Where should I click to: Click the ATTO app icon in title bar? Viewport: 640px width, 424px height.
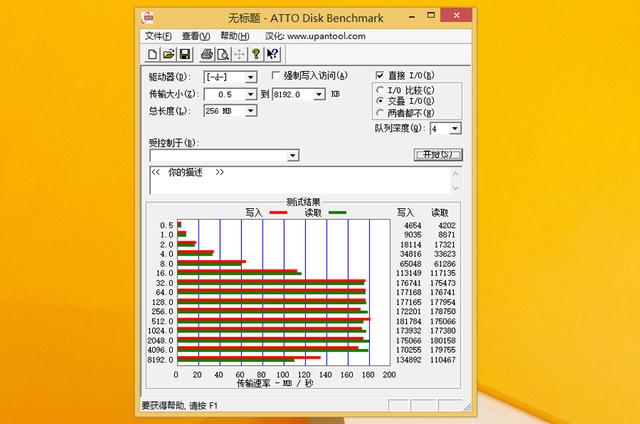(x=147, y=18)
